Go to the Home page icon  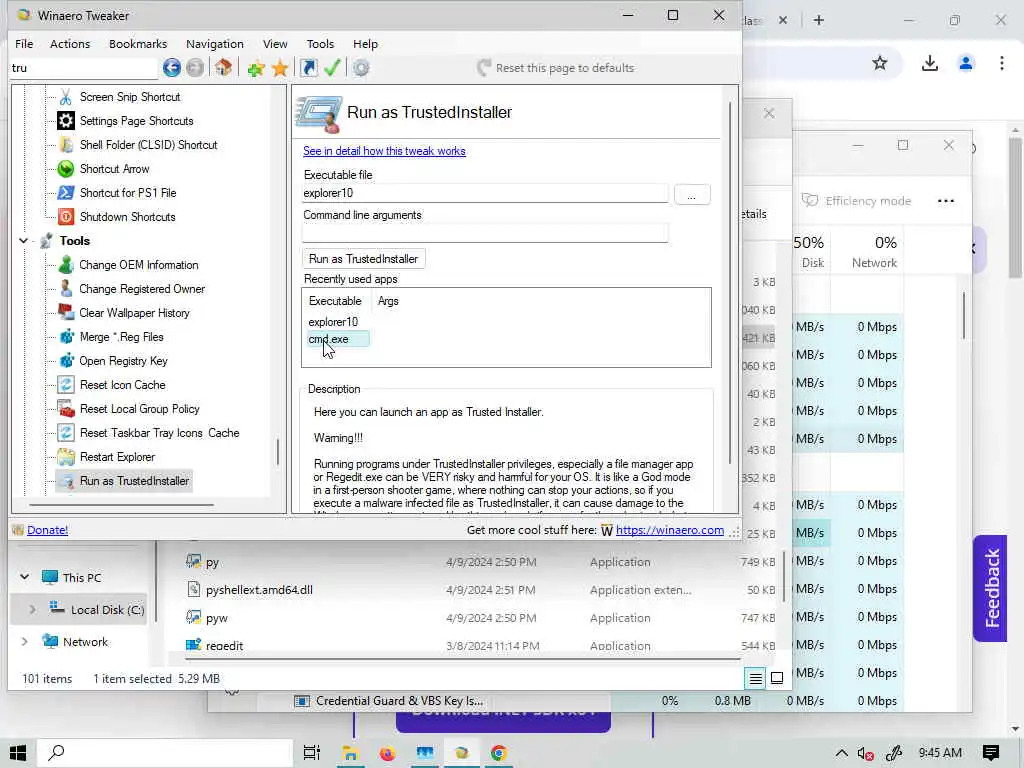click(223, 67)
